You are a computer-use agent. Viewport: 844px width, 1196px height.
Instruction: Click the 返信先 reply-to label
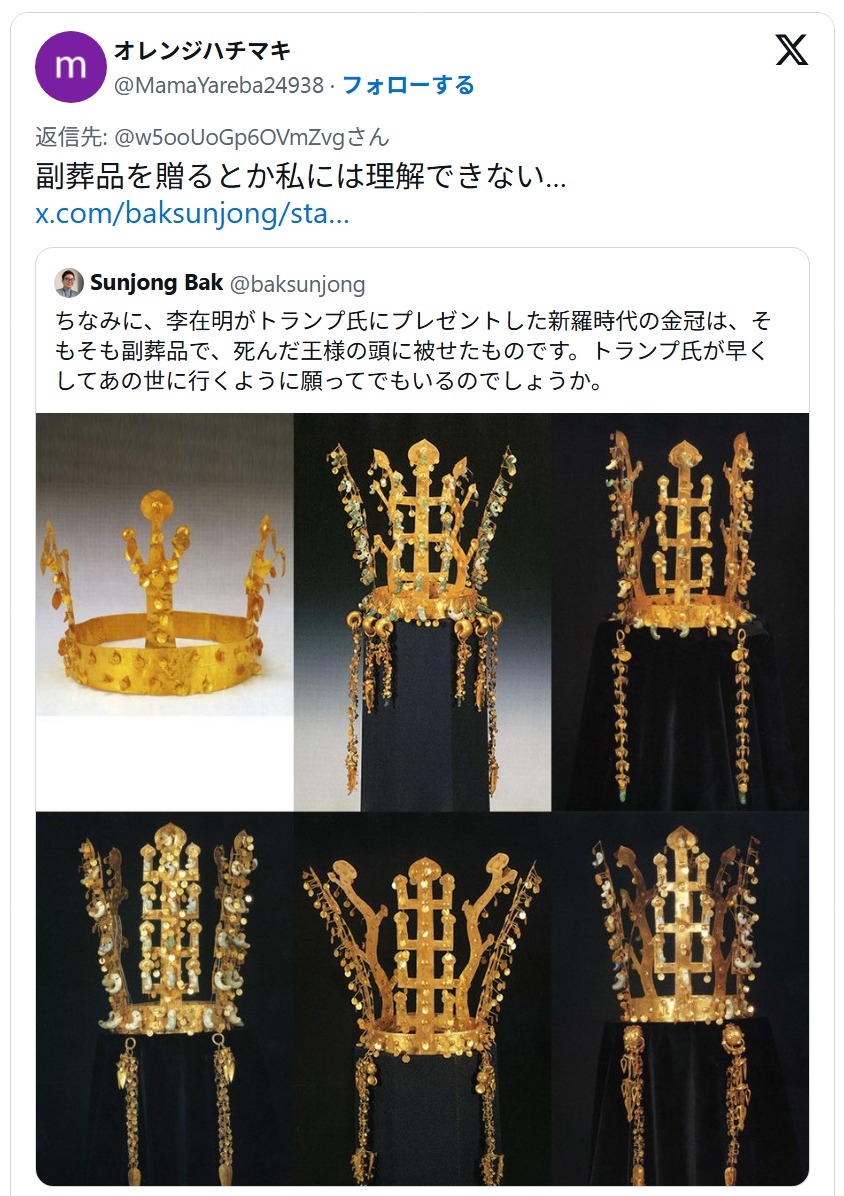coord(71,137)
